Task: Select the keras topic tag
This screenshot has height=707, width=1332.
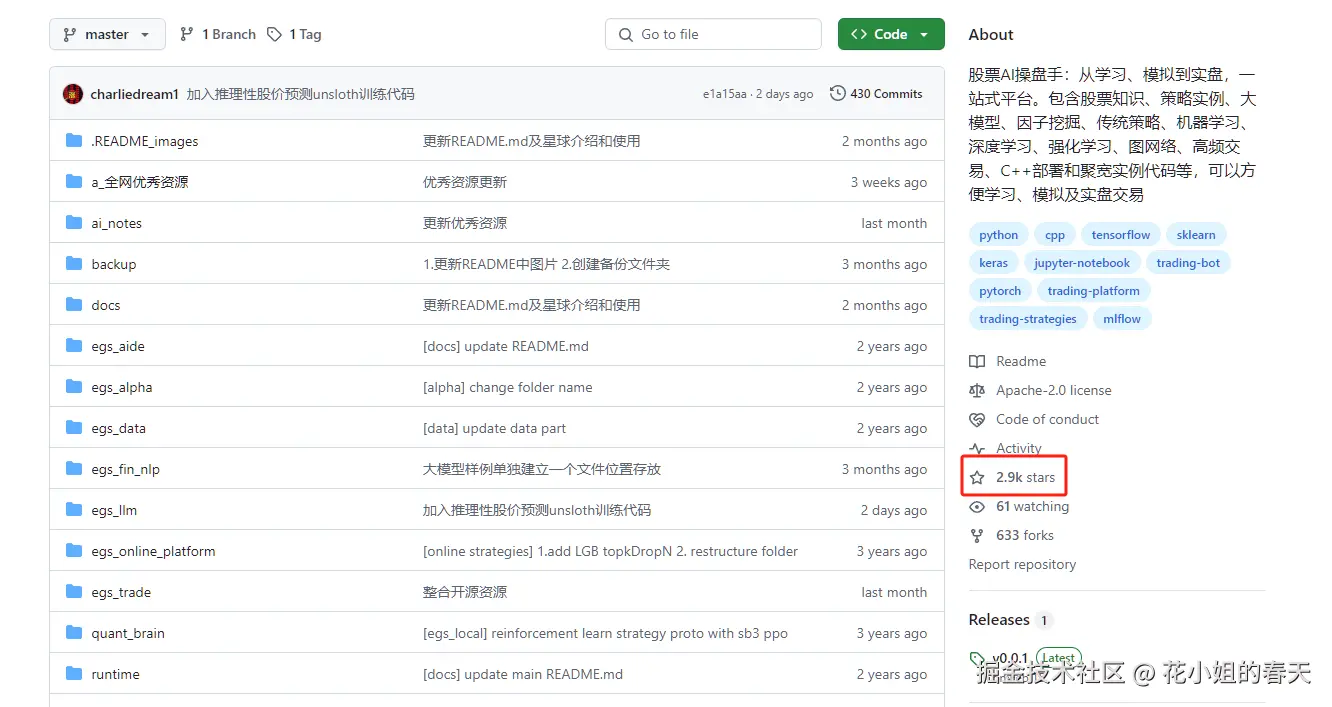Action: click(x=994, y=263)
